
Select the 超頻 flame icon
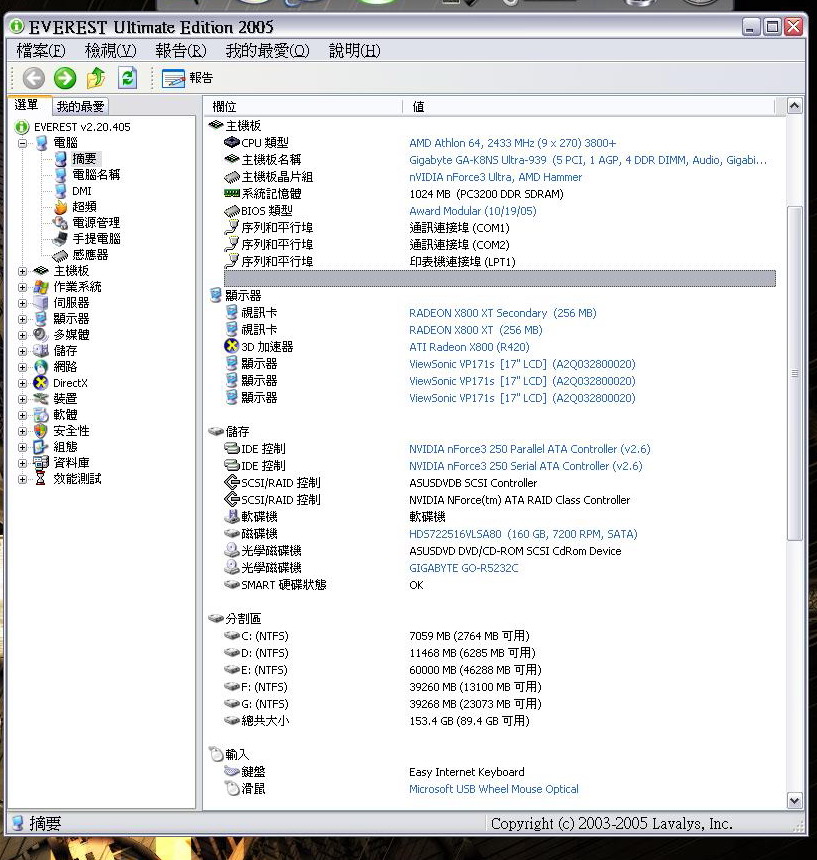click(60, 207)
